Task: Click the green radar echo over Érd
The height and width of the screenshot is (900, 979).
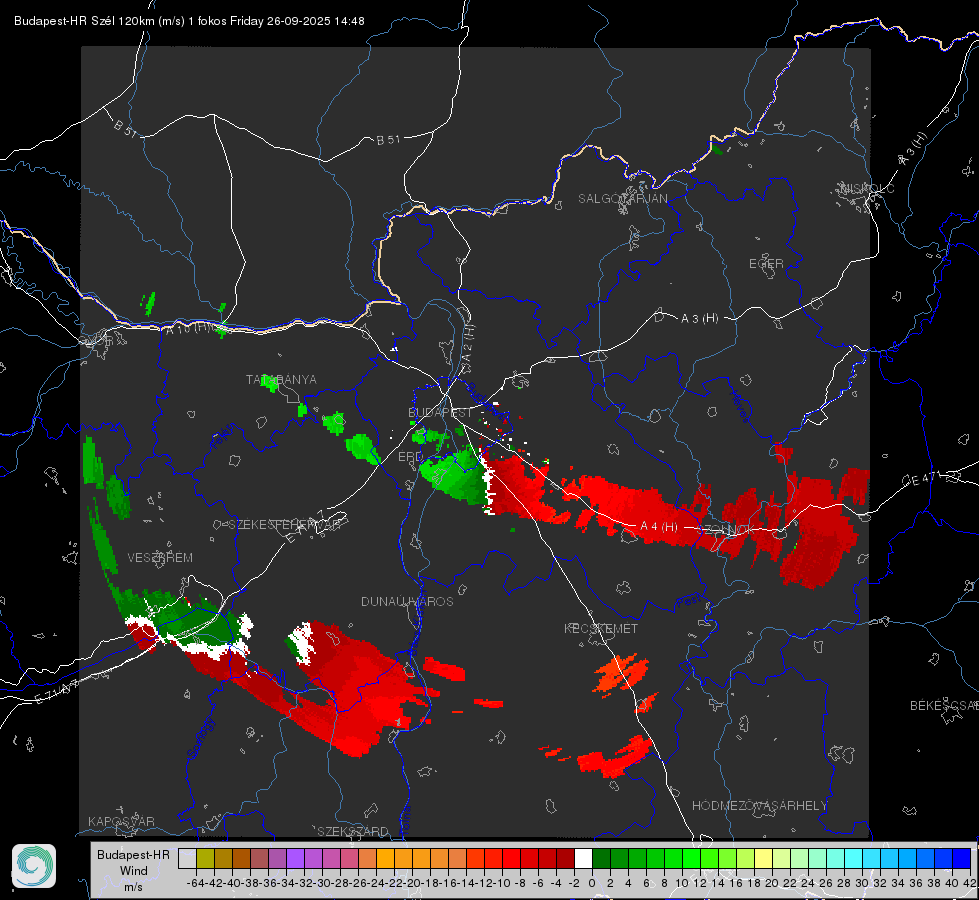Action: click(x=455, y=478)
